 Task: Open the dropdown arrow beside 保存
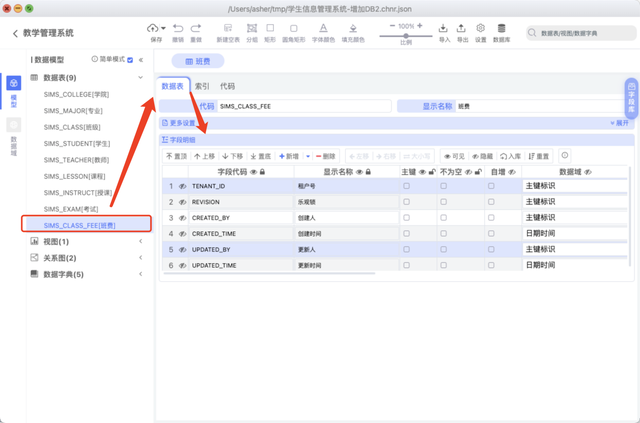163,28
